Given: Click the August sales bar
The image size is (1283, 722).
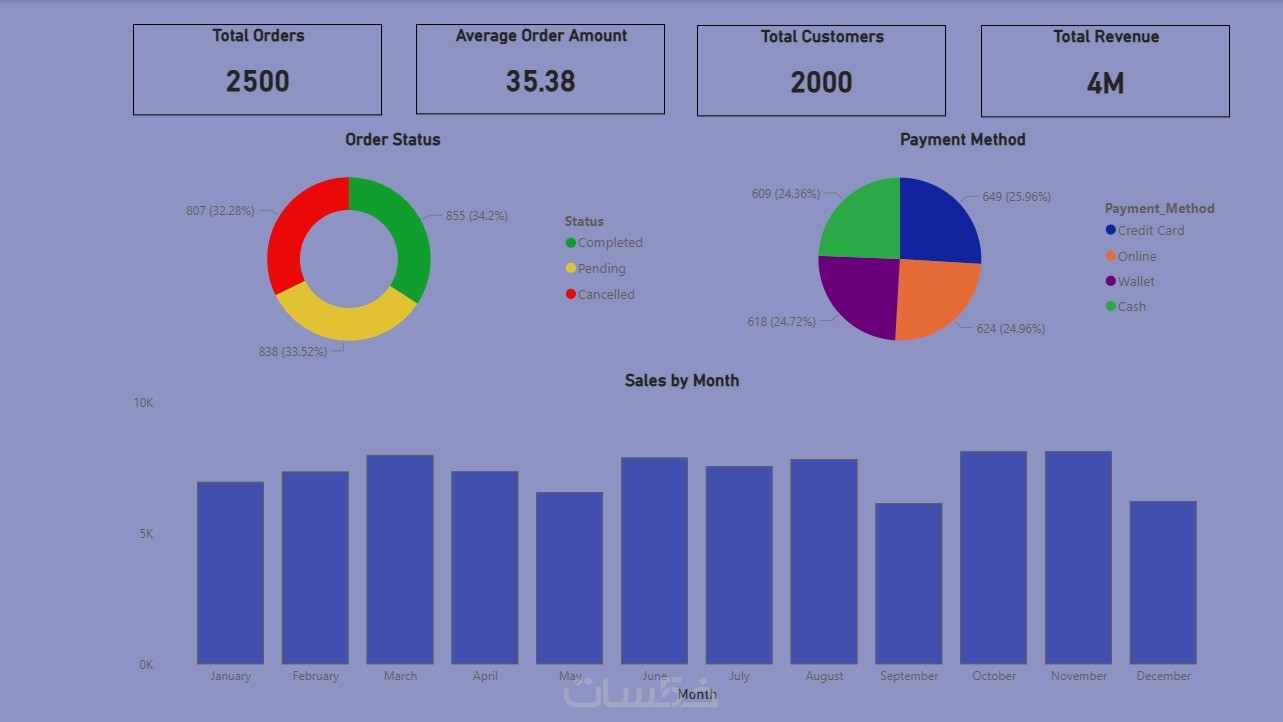Looking at the screenshot, I should (x=824, y=562).
